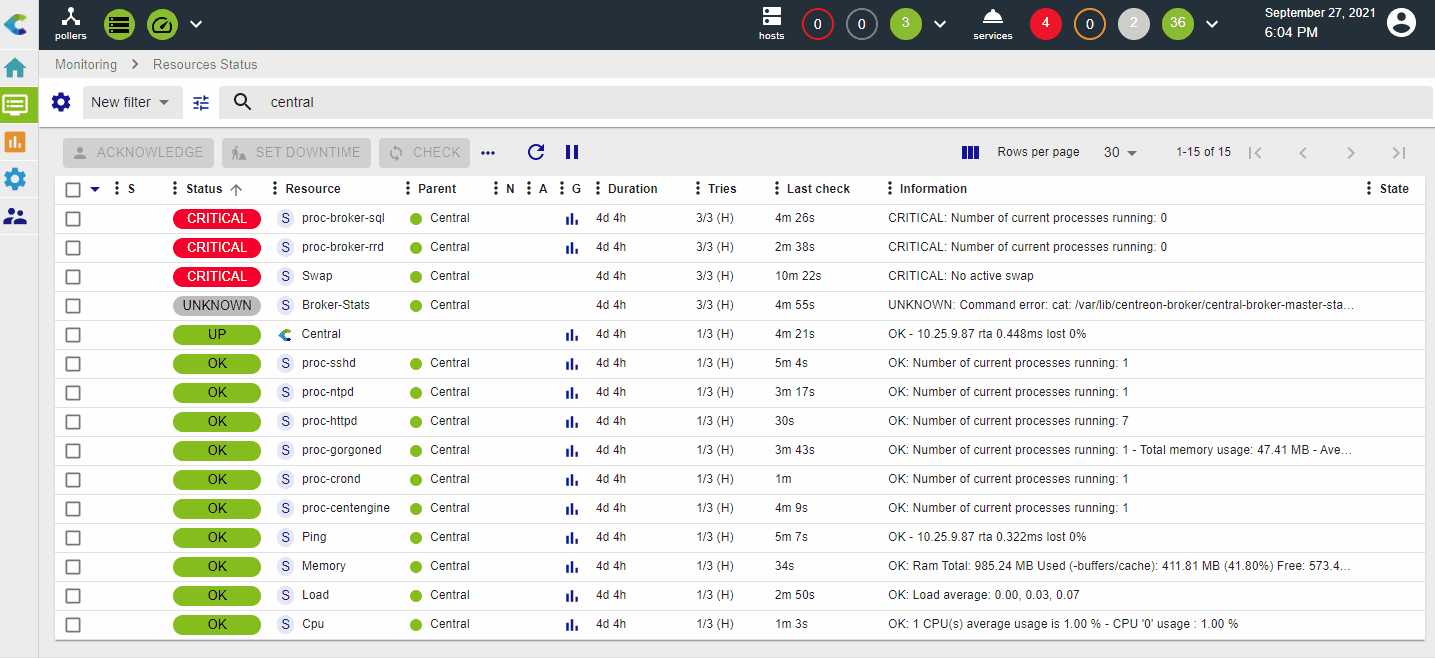The height and width of the screenshot is (658, 1435).
Task: Click the green hosts up counter showing 3
Action: click(905, 24)
